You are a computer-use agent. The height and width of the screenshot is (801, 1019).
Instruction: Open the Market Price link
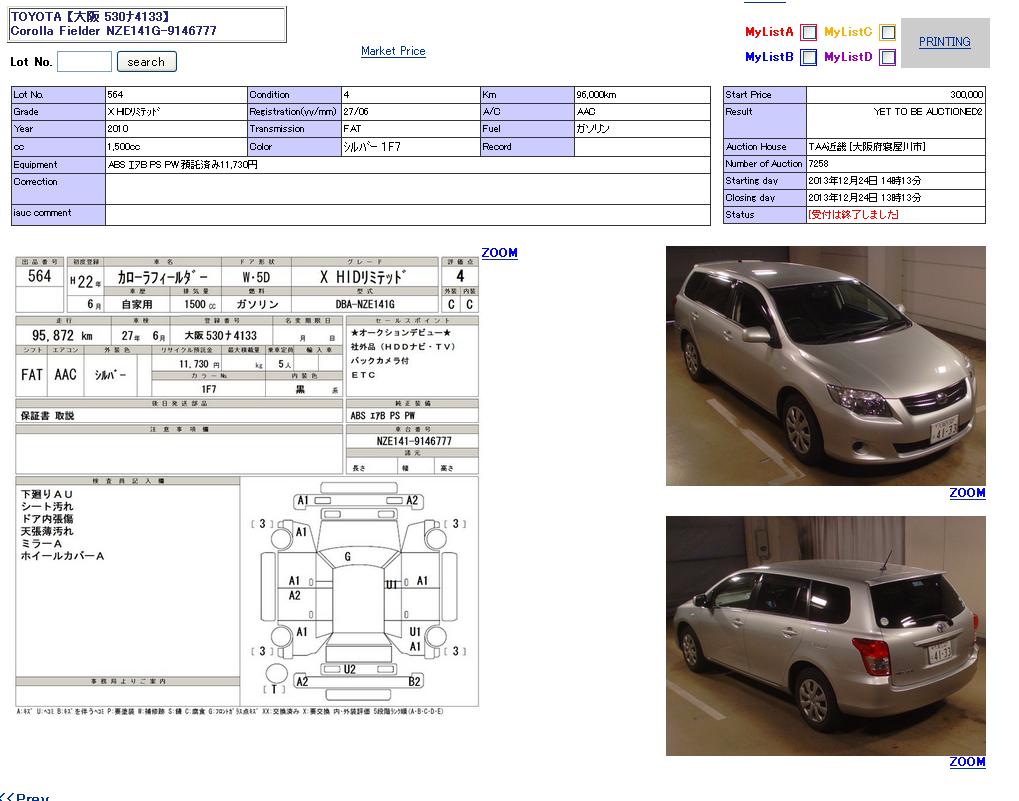[393, 51]
